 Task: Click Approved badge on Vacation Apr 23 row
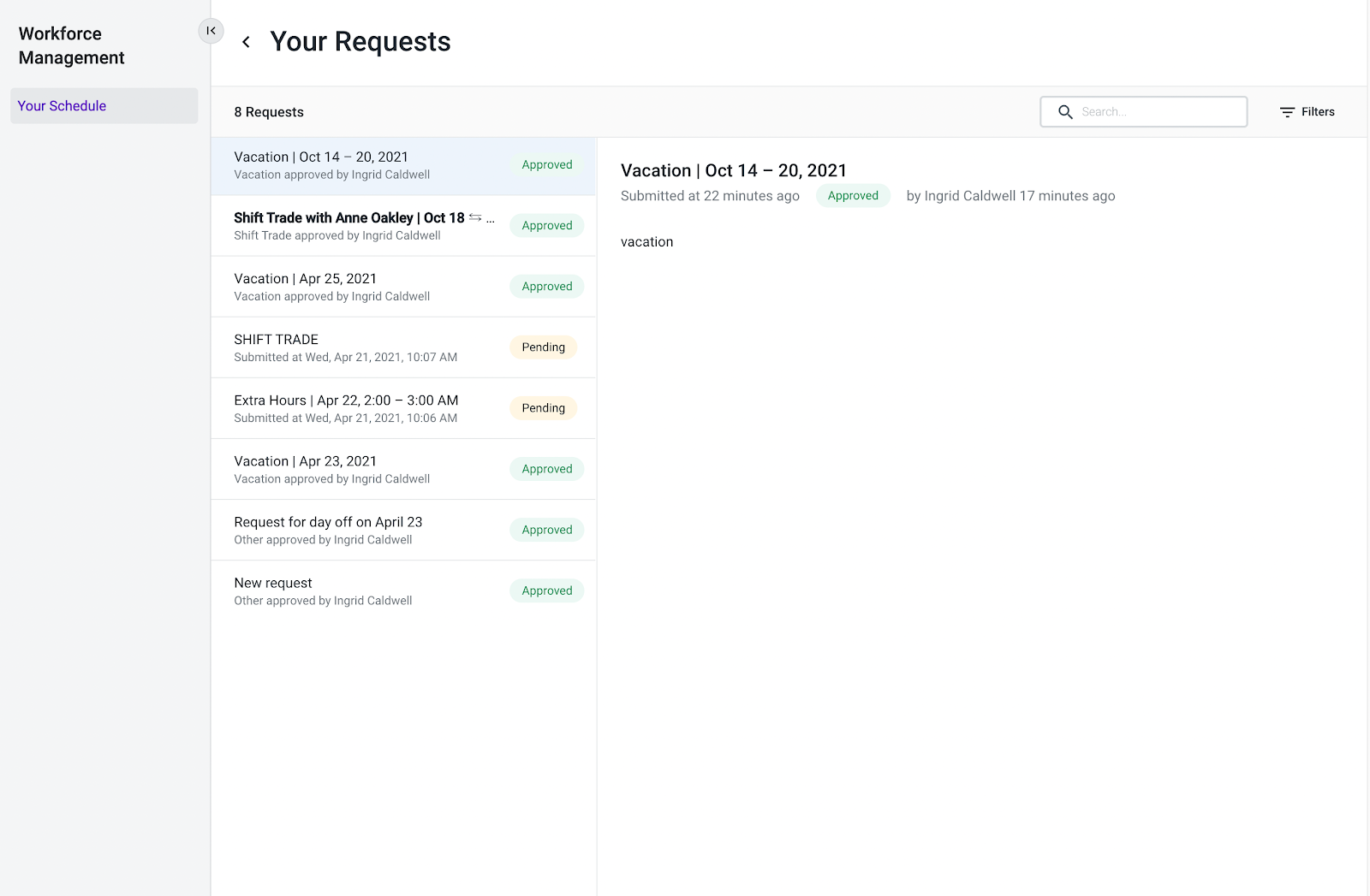click(547, 469)
